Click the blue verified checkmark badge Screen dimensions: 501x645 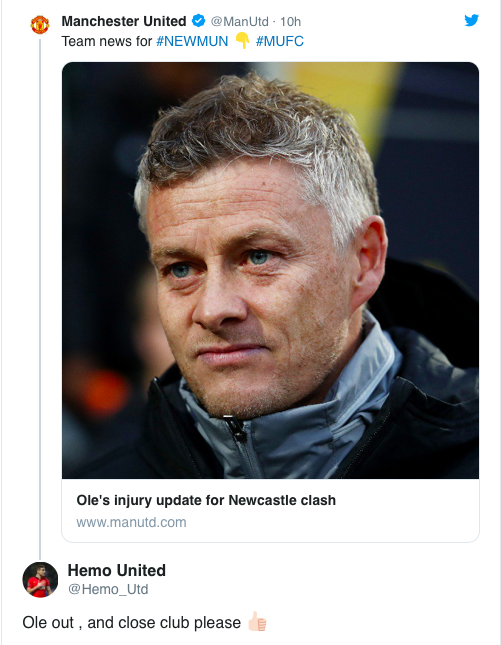pyautogui.click(x=199, y=21)
